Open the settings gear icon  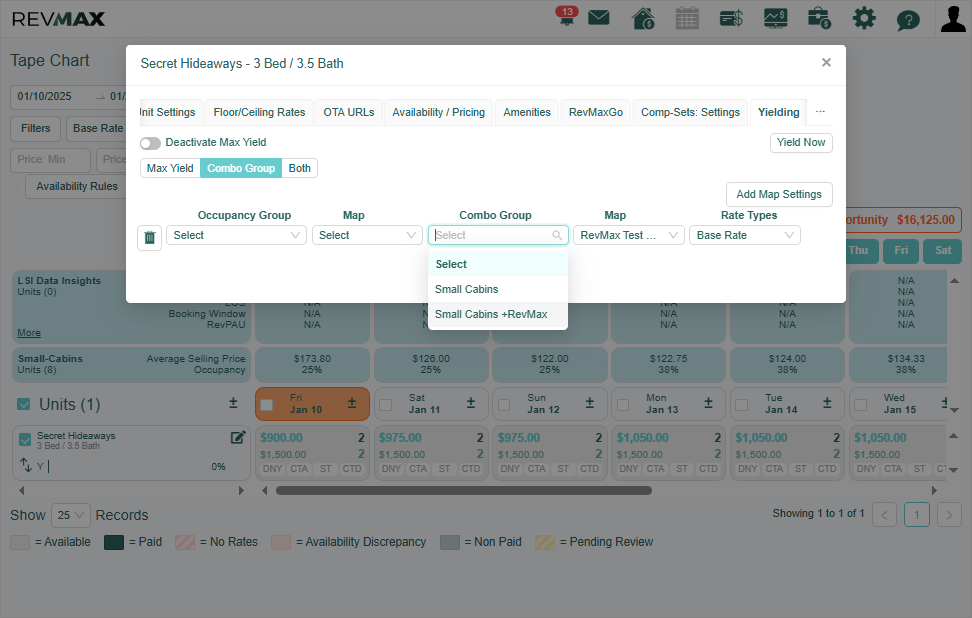click(x=864, y=18)
